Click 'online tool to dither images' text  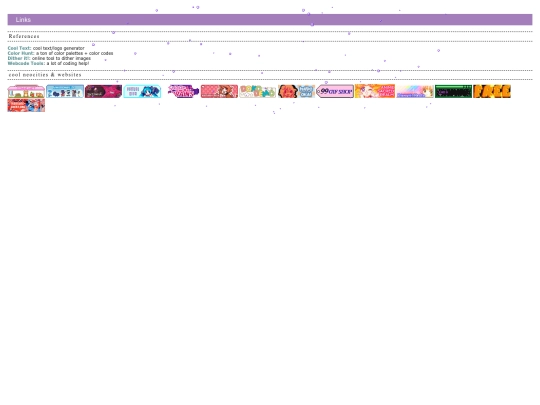(x=61, y=58)
